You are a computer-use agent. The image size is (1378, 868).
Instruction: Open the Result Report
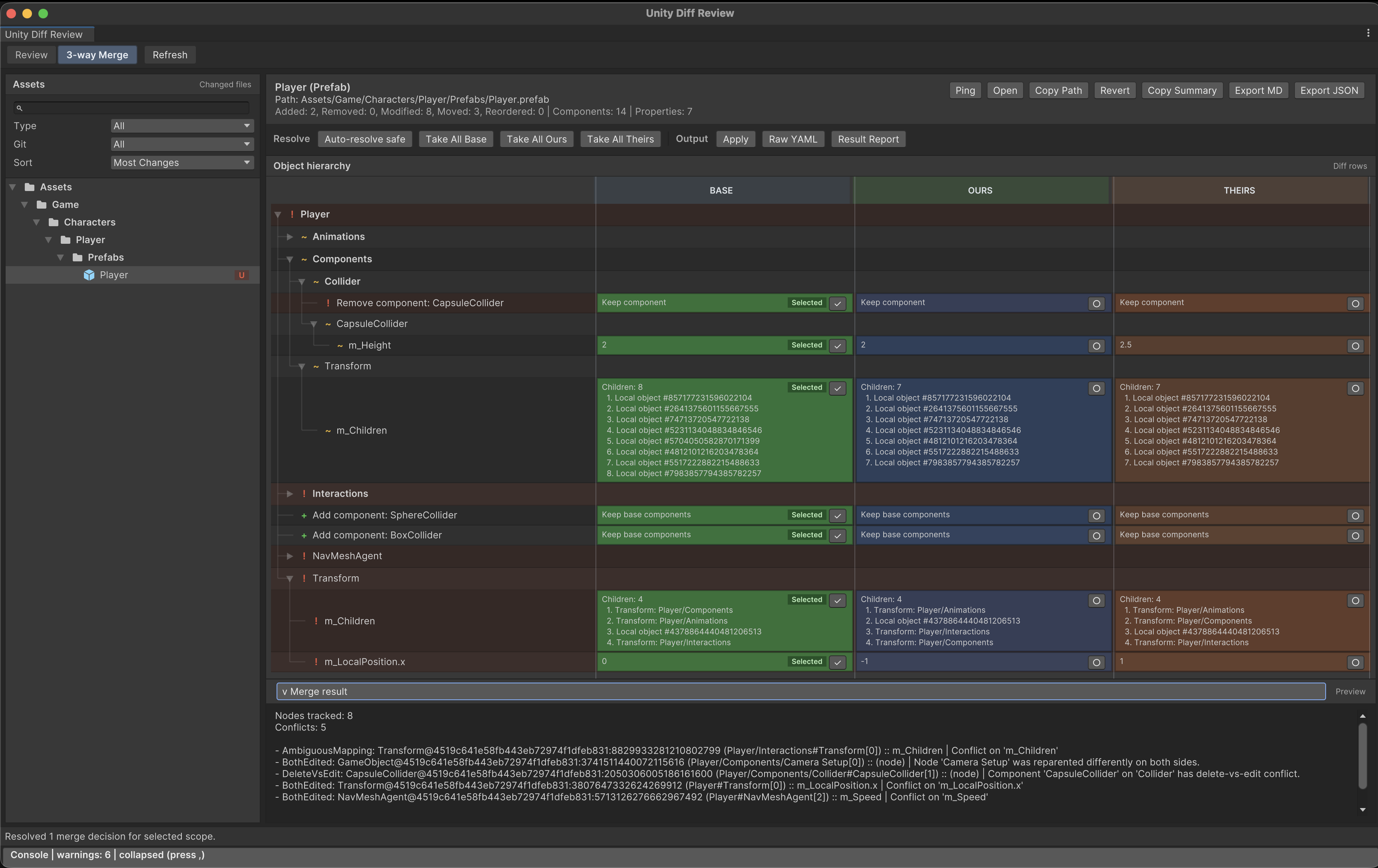click(868, 139)
